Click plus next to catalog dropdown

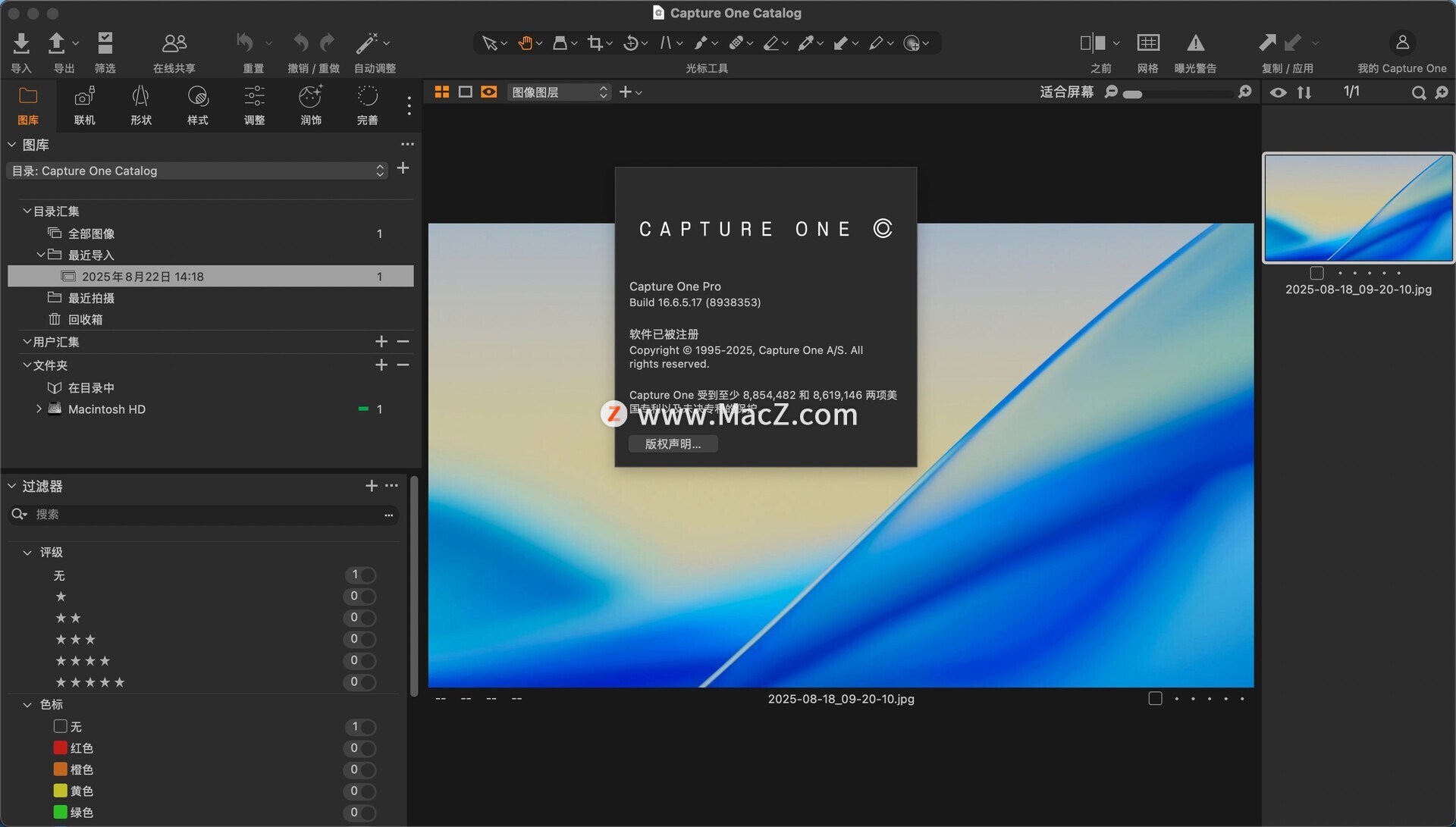coord(403,168)
